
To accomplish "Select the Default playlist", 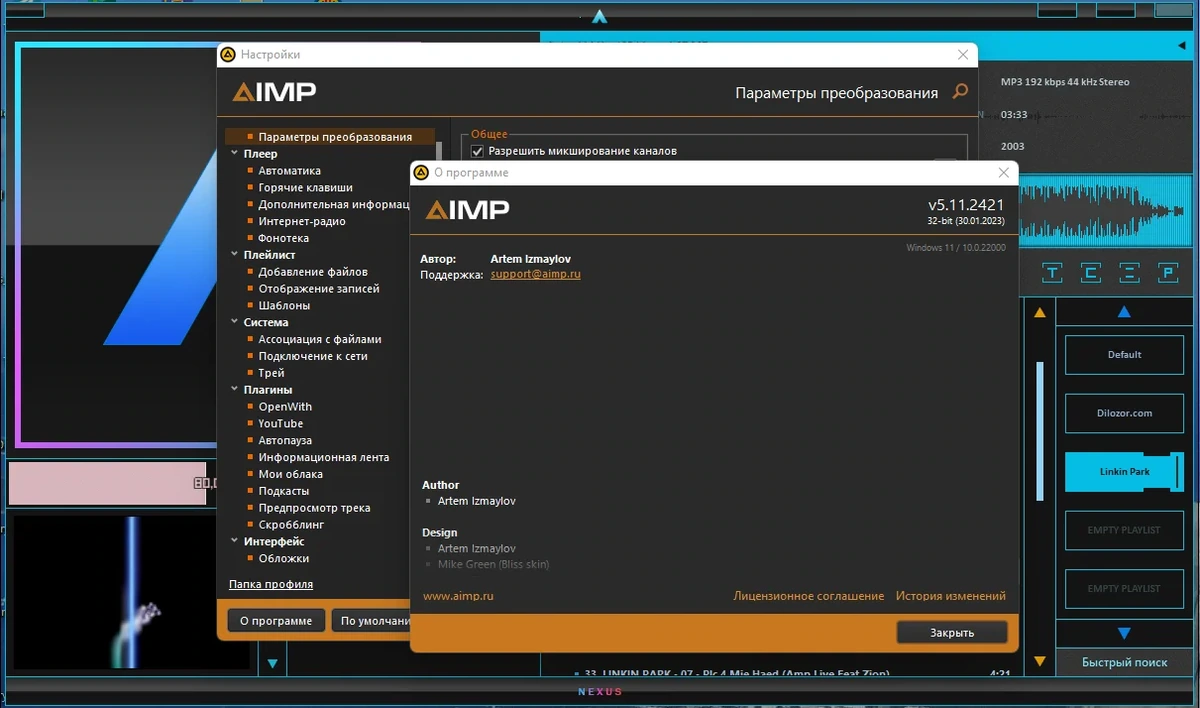I will point(1124,355).
